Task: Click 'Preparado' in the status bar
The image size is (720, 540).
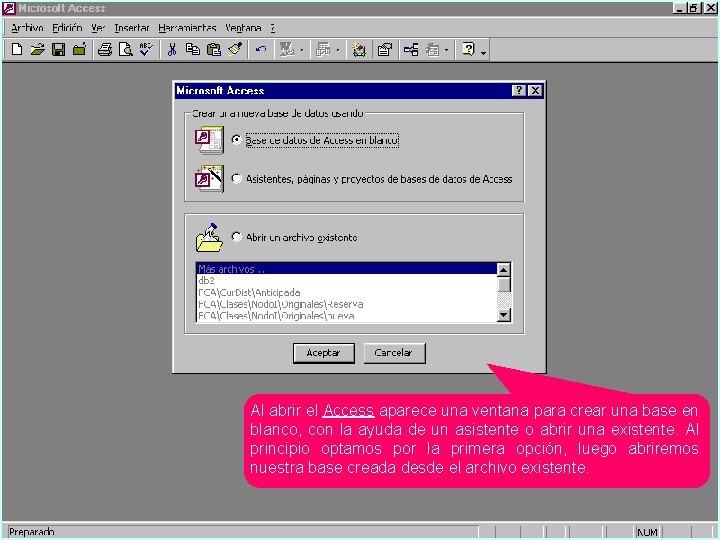Action: [32, 532]
